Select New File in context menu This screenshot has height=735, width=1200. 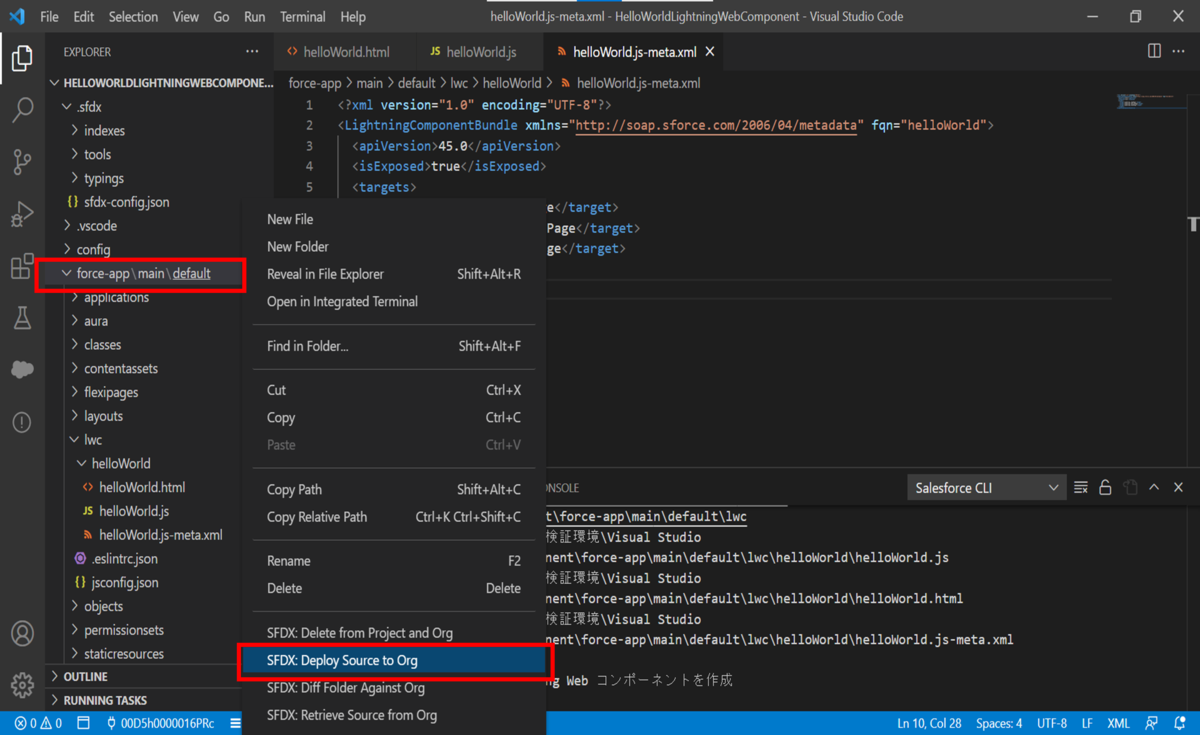394,220
